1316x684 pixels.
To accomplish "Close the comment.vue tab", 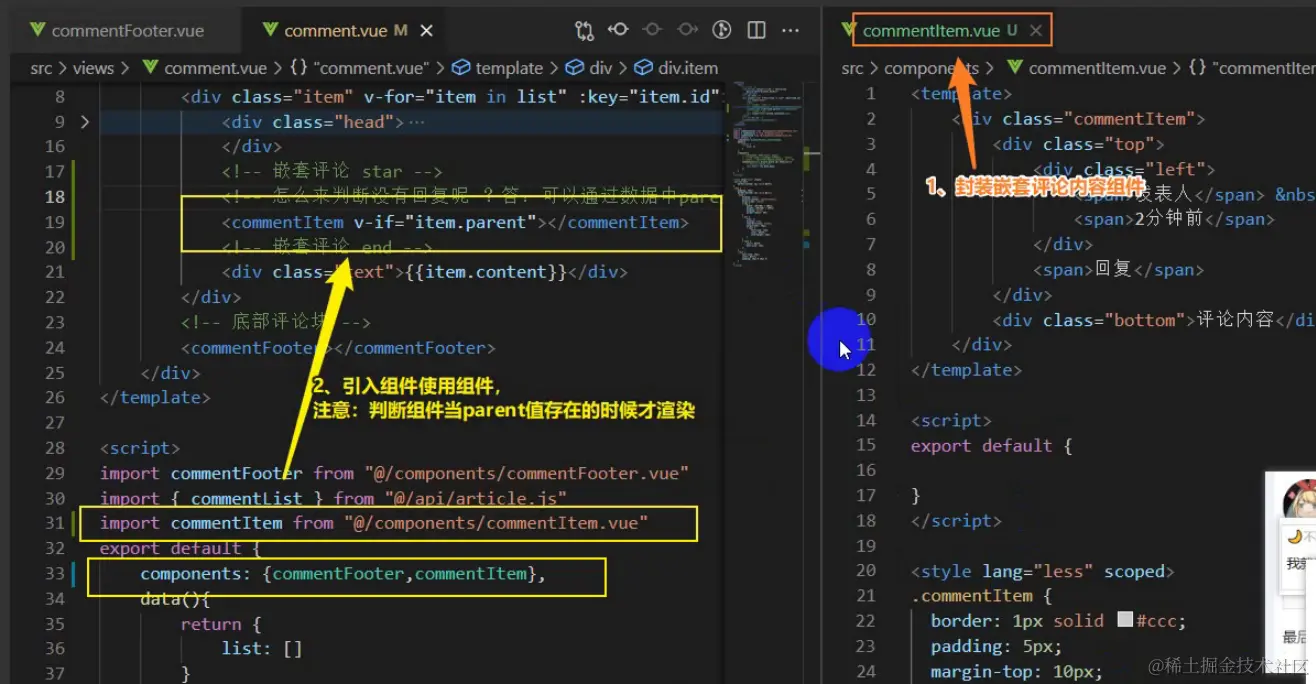I will 426,31.
